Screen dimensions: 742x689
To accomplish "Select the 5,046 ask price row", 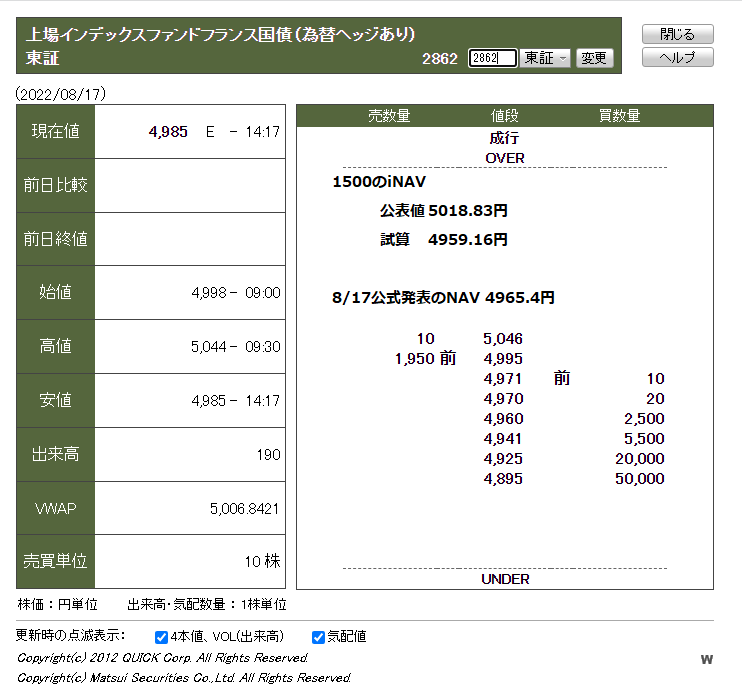I will (503, 339).
